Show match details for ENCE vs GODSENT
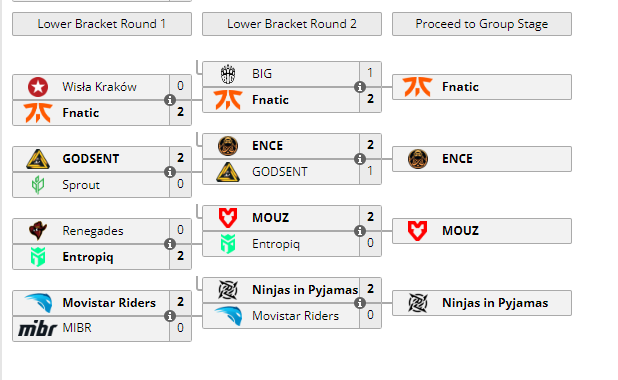 point(359,159)
